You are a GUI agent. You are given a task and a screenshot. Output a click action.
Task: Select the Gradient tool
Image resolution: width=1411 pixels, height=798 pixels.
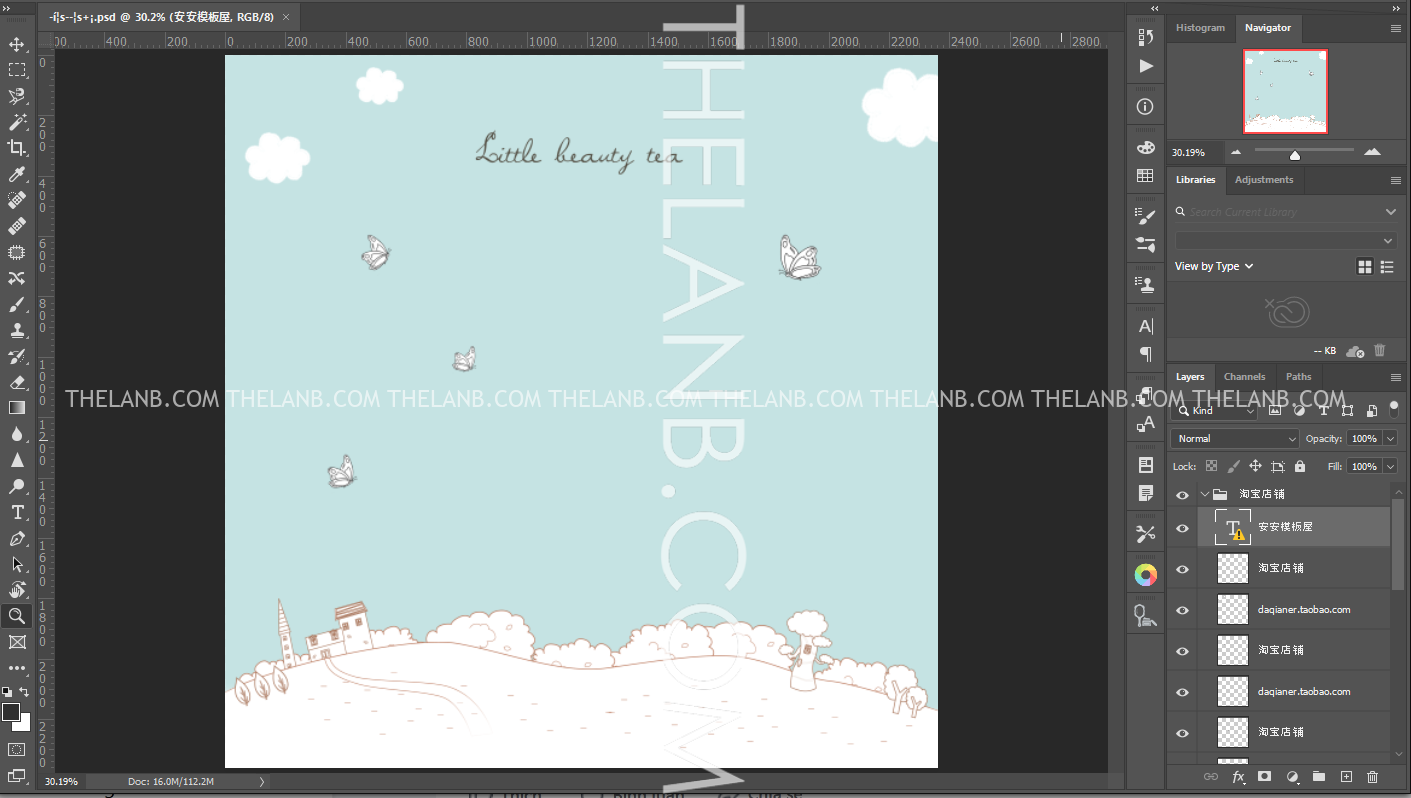(17, 408)
